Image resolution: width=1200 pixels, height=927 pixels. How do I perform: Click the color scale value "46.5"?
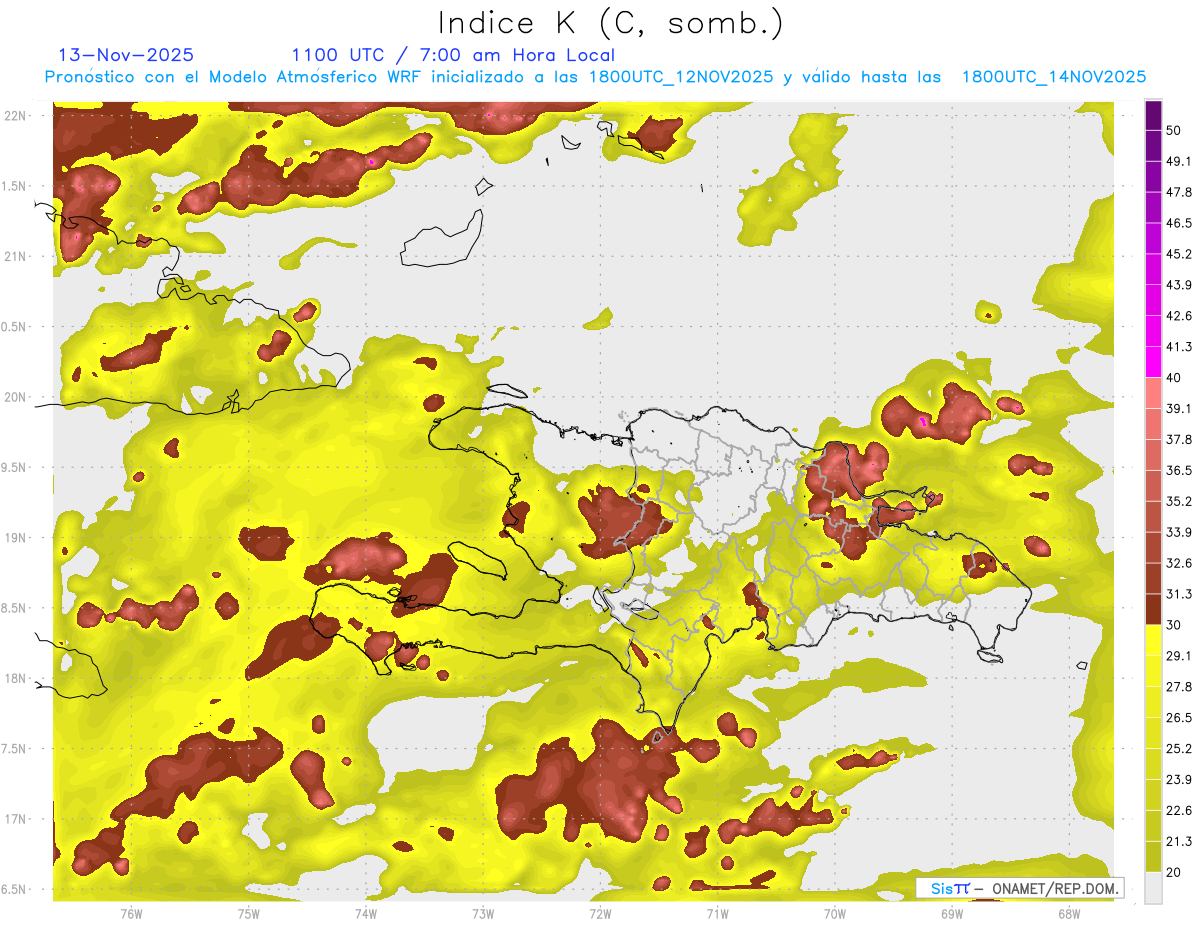point(1178,223)
